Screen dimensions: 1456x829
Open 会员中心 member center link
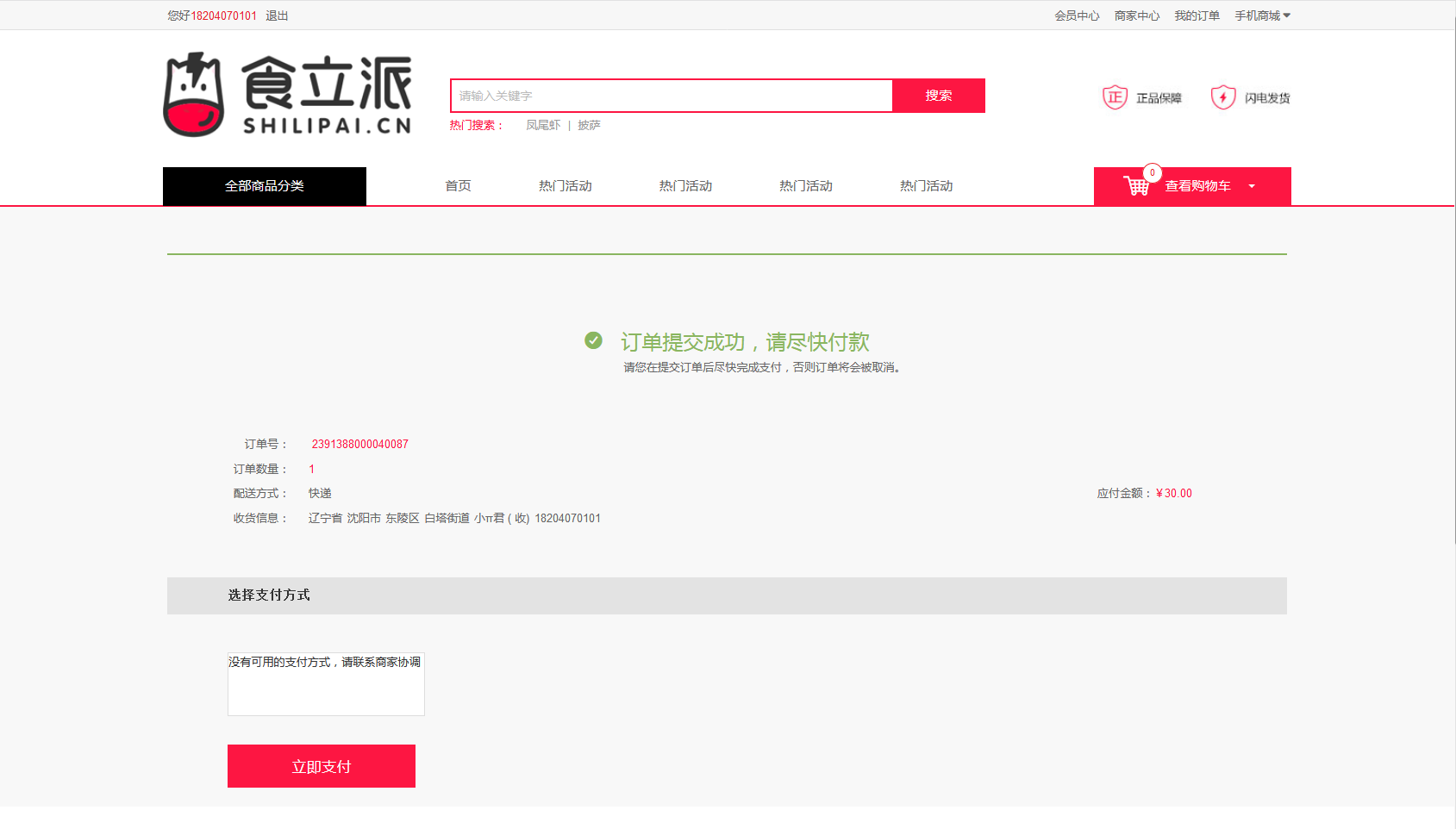tap(1077, 16)
